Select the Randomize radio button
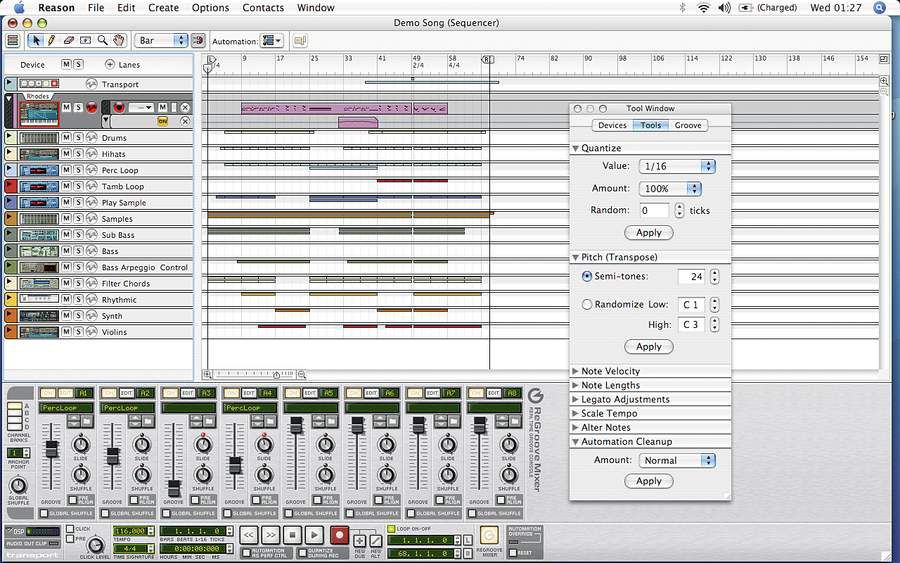This screenshot has width=900, height=563. pos(587,304)
